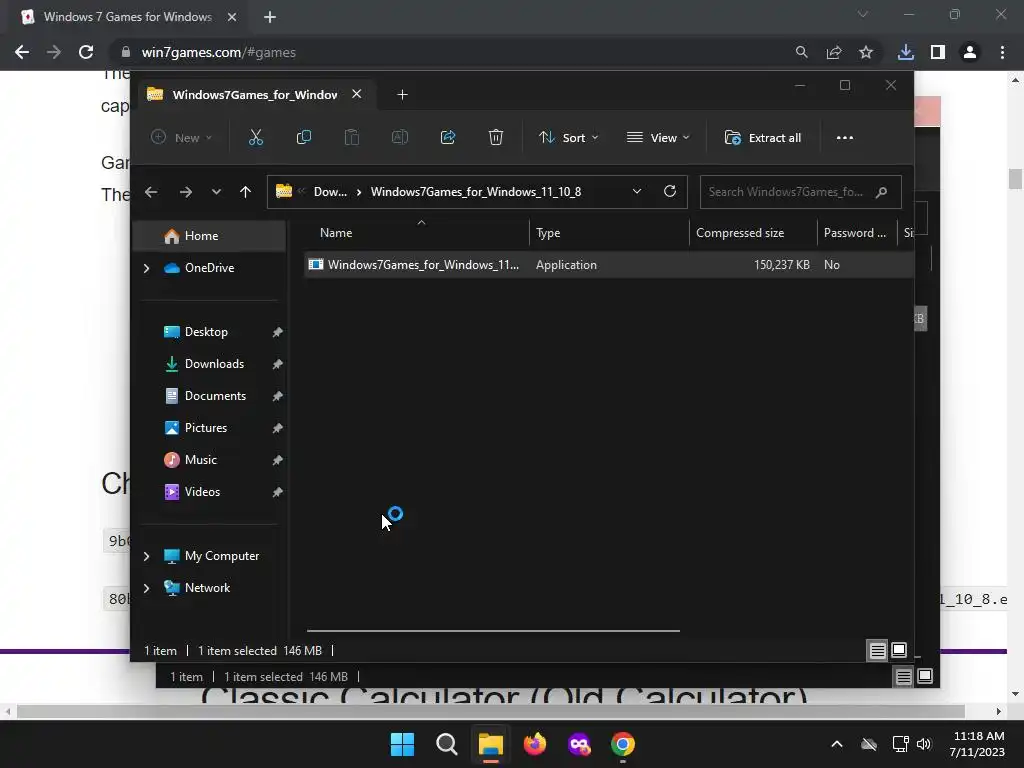The height and width of the screenshot is (768, 1024).
Task: Select Home in the navigation pane
Action: [x=210, y=236]
